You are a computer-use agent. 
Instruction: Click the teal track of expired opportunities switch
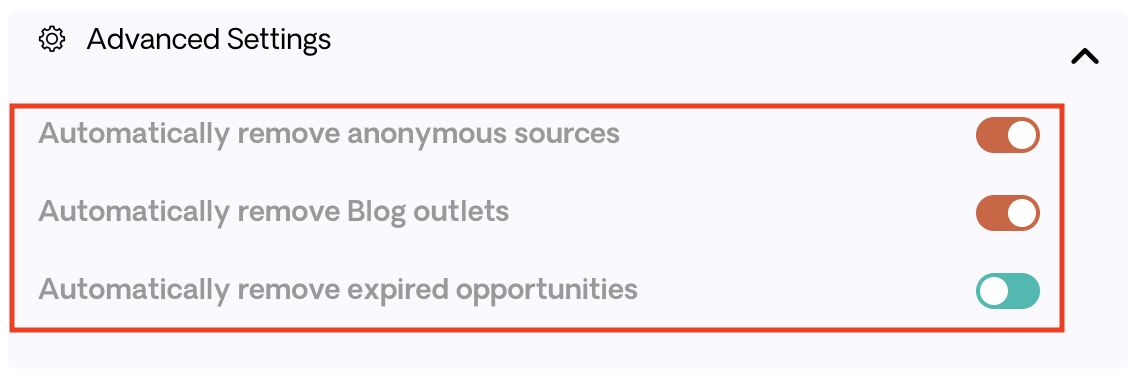pyautogui.click(x=1024, y=291)
